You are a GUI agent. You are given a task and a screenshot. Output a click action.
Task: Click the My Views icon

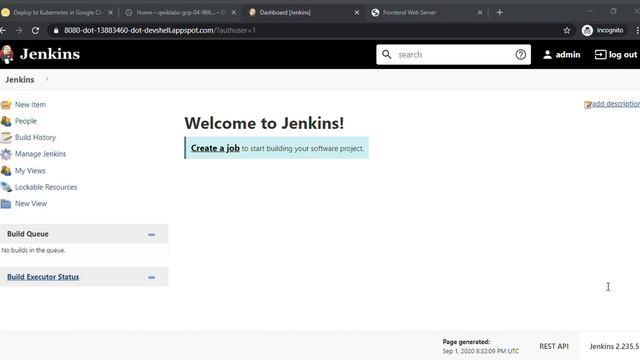(6, 171)
